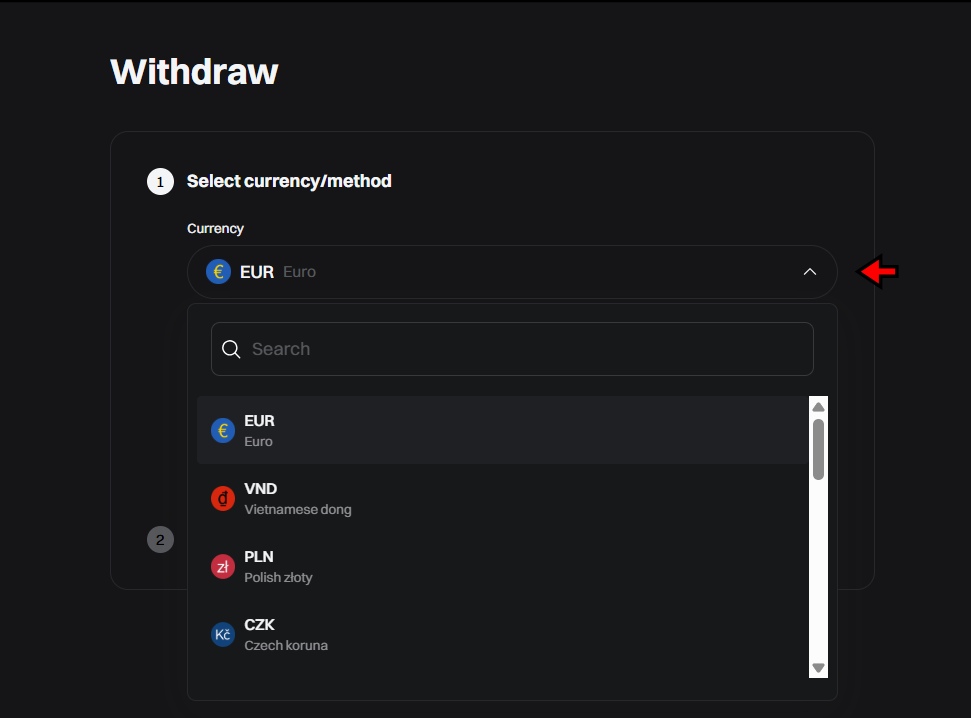Image resolution: width=971 pixels, height=718 pixels.
Task: Click the Withdraw page heading
Action: tap(193, 71)
